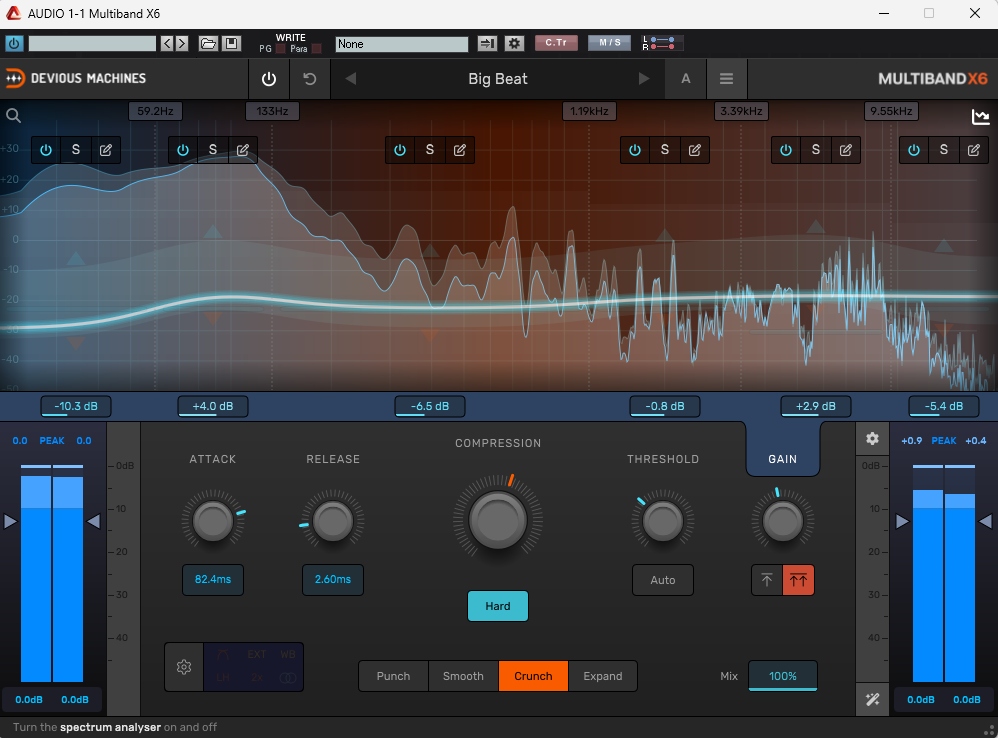
Task: Open the settings gear above the output meter
Action: (x=872, y=438)
